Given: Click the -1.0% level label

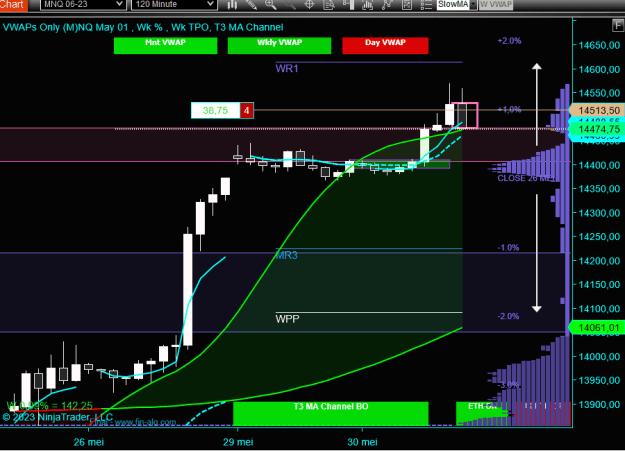Looking at the screenshot, I should (x=508, y=247).
